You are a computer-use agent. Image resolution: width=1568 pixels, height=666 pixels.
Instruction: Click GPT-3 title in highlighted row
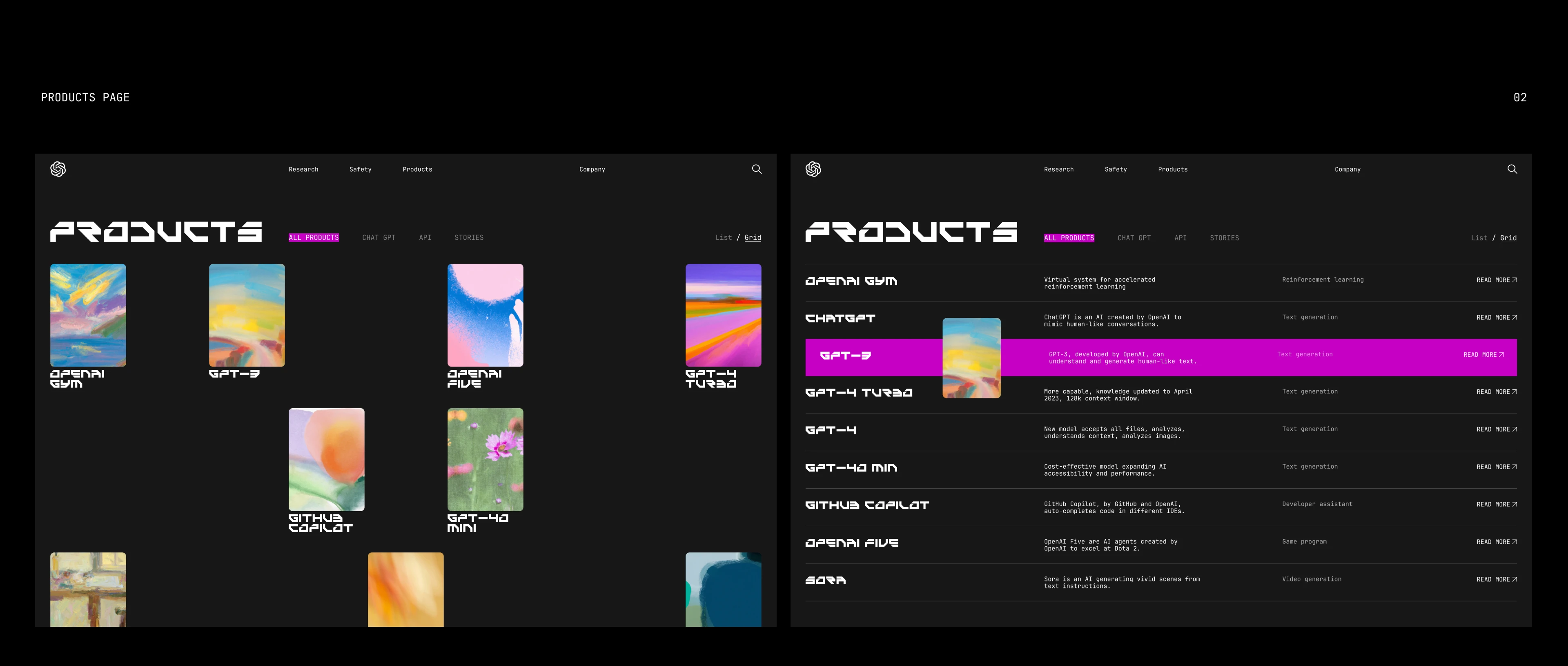846,355
